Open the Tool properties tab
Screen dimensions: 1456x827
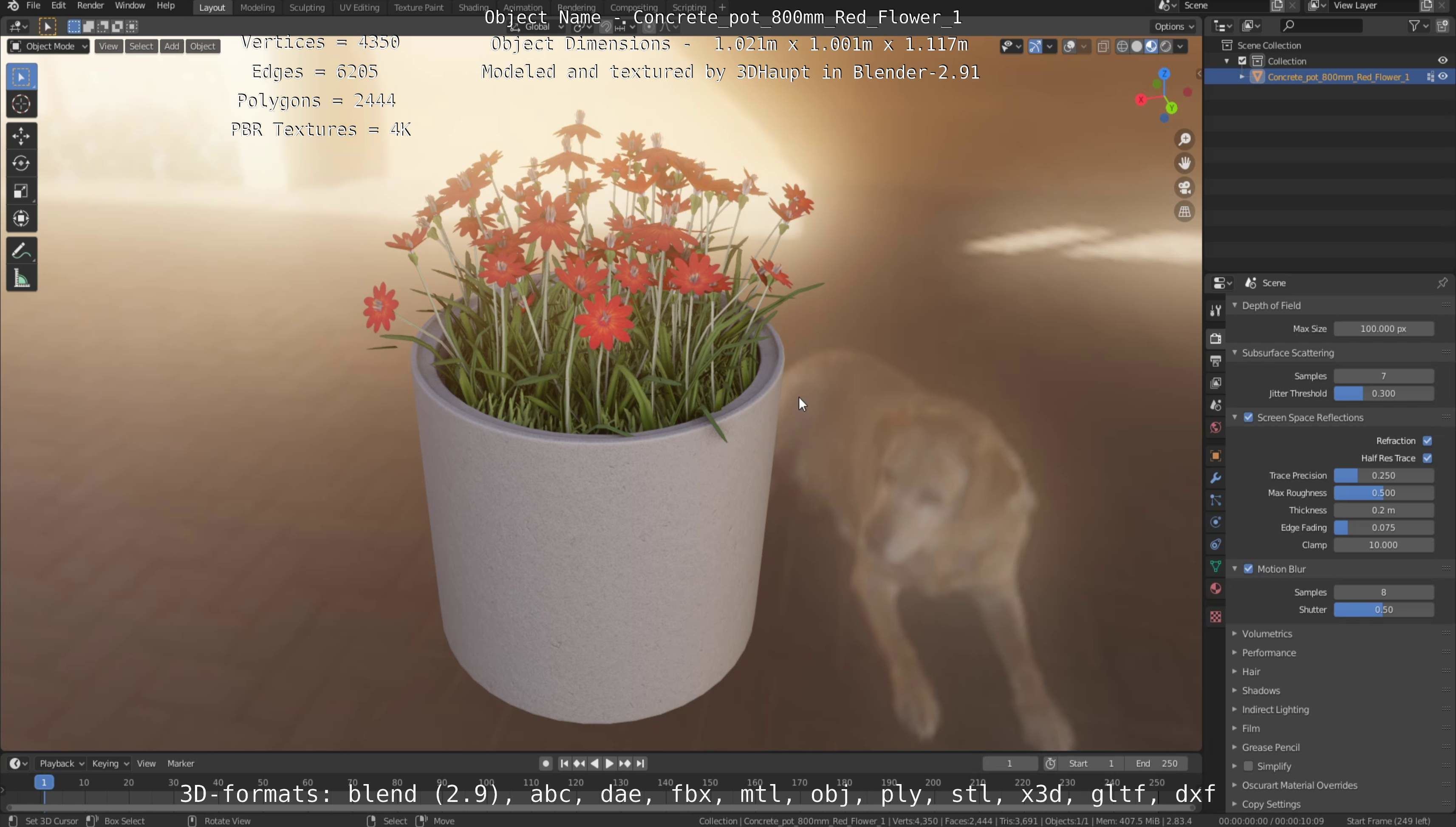click(x=1215, y=310)
